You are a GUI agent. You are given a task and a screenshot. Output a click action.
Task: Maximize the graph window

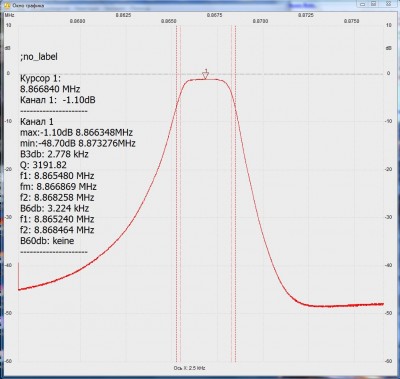pos(374,4)
